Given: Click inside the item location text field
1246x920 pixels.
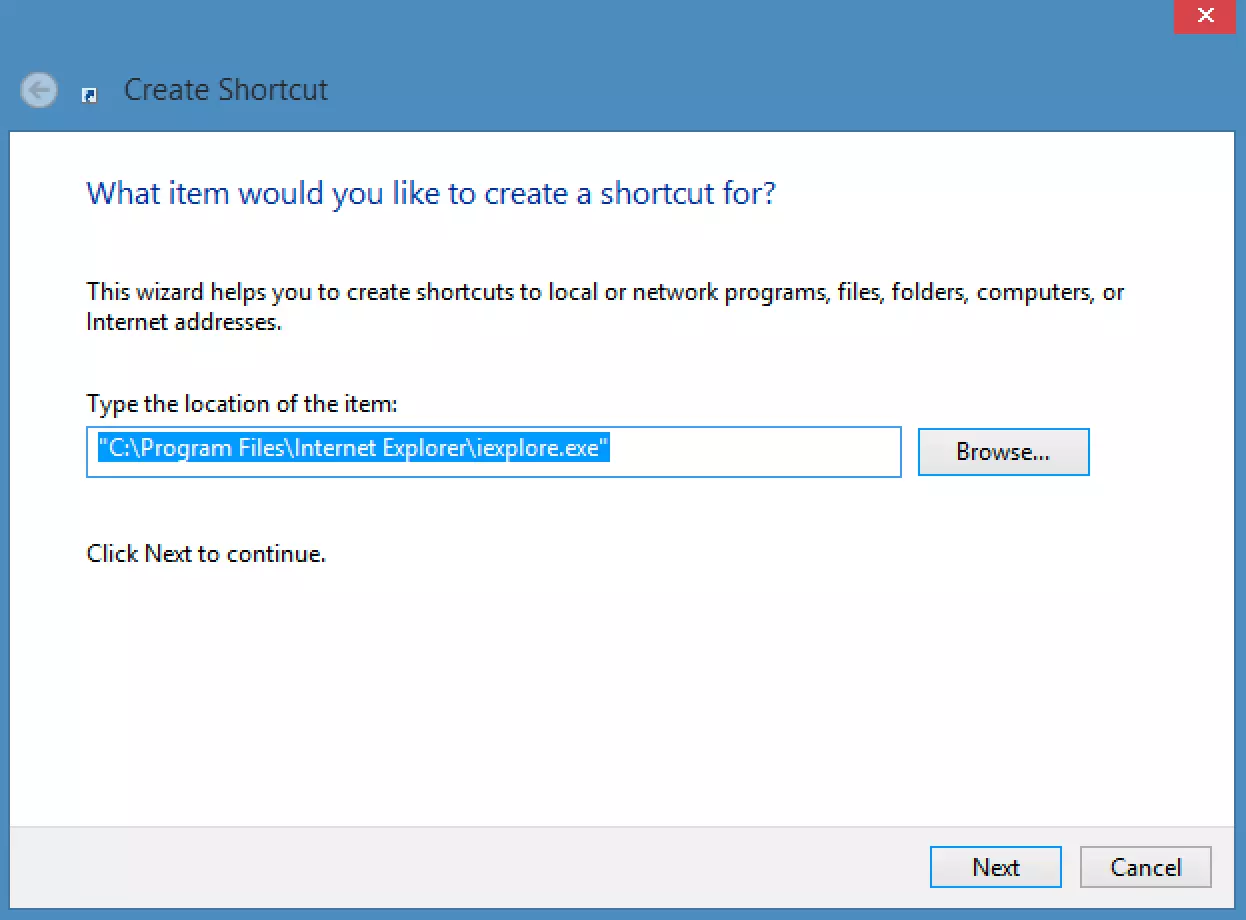Looking at the screenshot, I should pos(494,452).
